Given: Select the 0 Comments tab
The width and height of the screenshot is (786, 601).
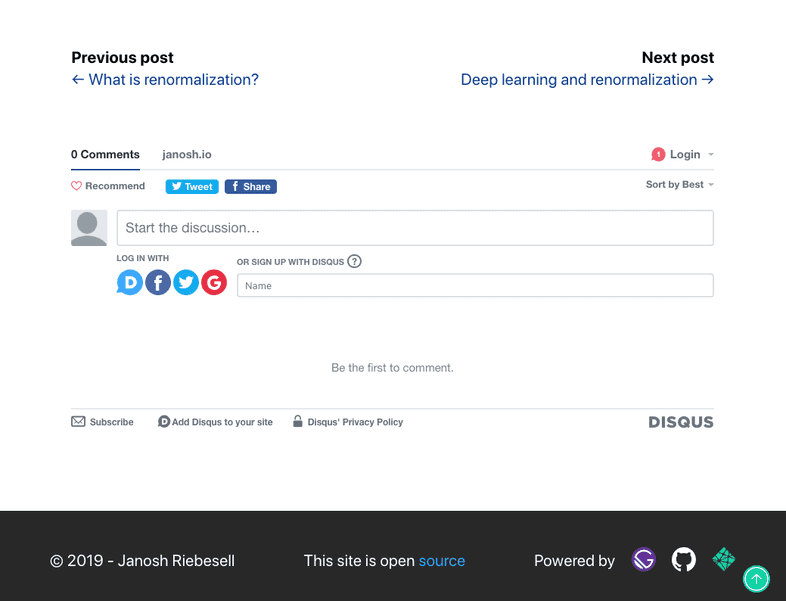Looking at the screenshot, I should 105,155.
